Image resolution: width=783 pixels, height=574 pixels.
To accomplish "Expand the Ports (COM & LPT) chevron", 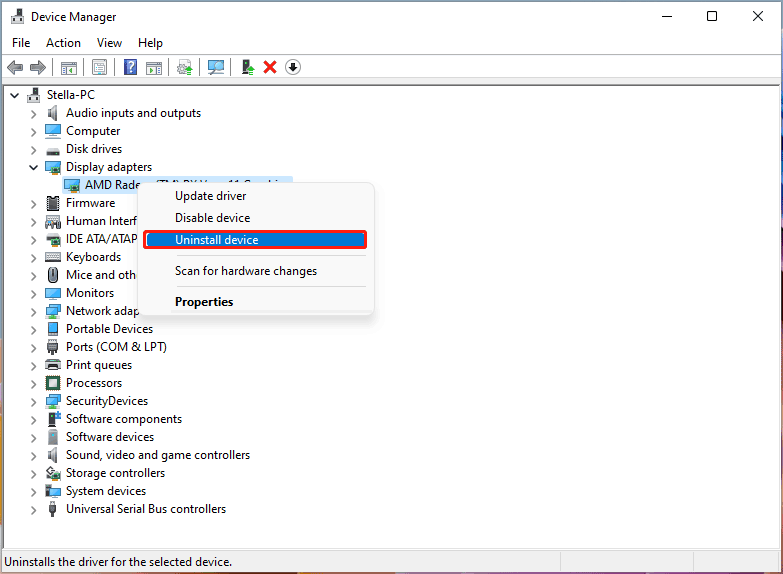I will coord(33,348).
